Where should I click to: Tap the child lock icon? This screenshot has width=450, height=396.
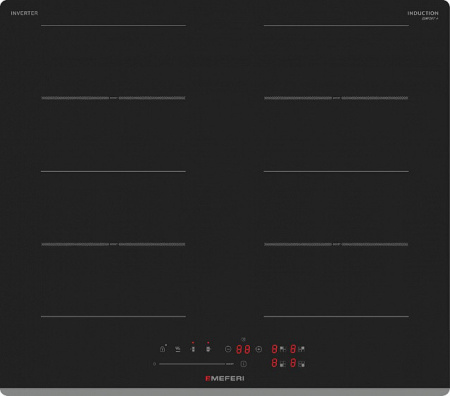point(162,349)
